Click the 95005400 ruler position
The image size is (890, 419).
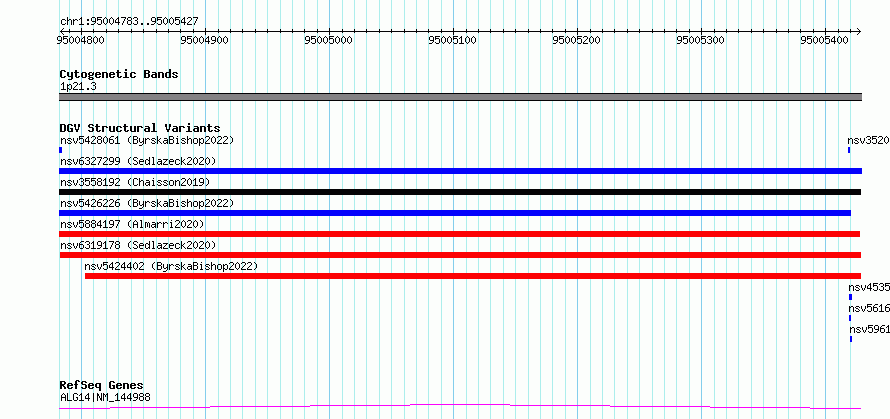click(825, 40)
